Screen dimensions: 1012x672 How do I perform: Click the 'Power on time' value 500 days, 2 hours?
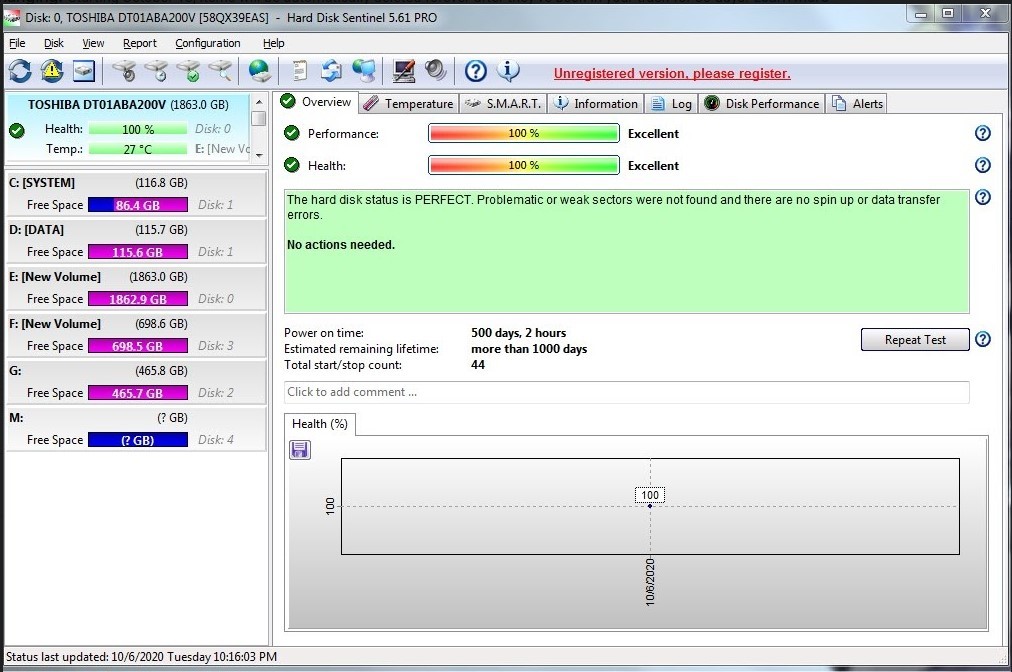518,333
